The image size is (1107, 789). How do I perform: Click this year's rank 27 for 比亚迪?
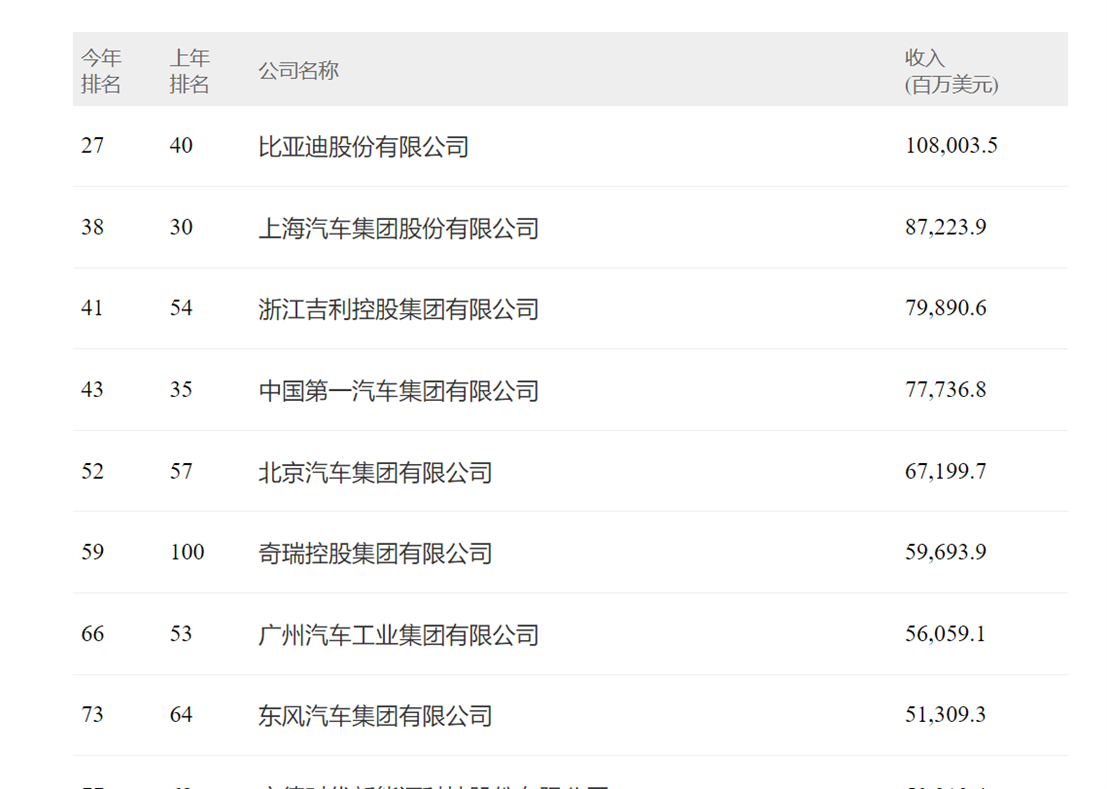[x=92, y=145]
